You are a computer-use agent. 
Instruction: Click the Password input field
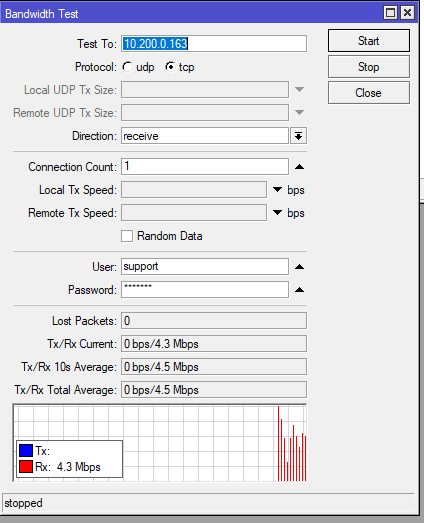[205, 290]
